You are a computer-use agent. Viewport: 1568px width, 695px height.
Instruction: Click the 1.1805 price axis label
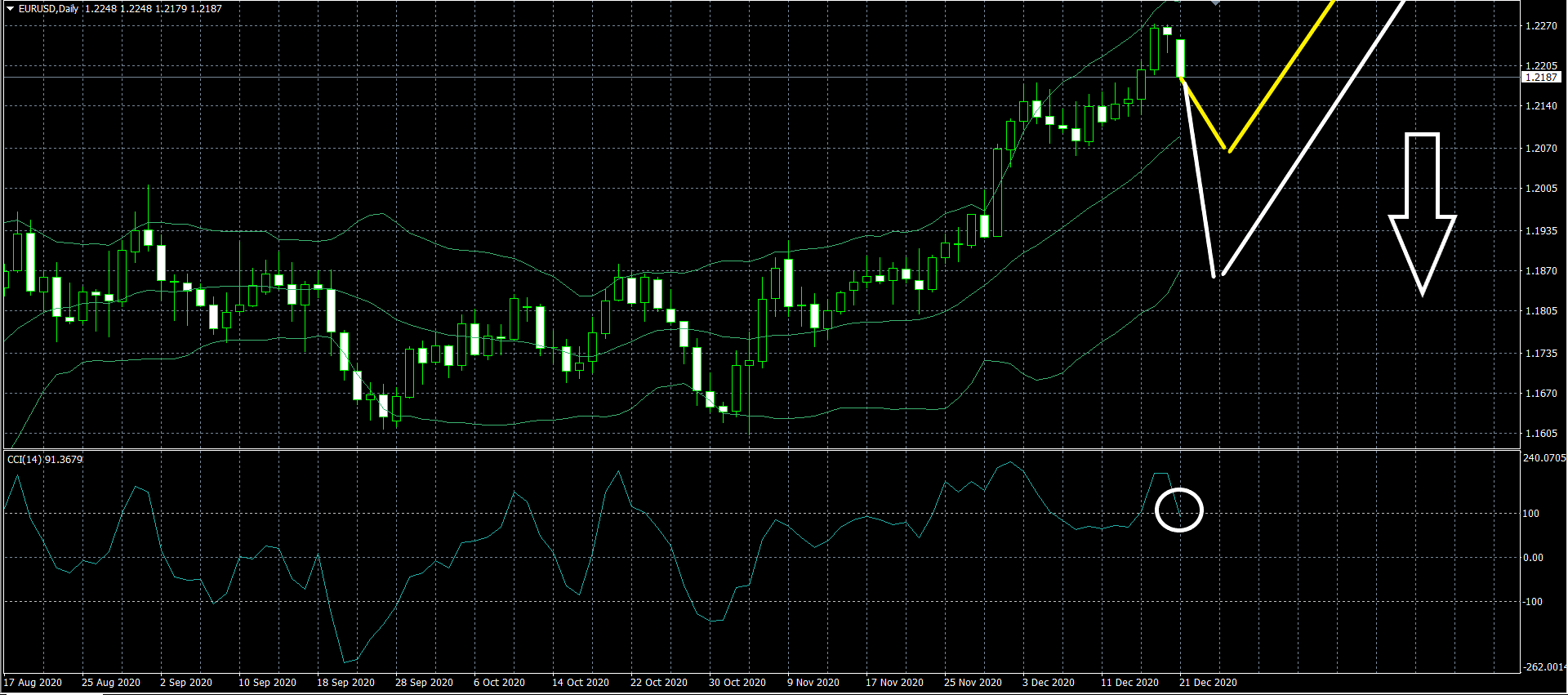(x=1541, y=311)
